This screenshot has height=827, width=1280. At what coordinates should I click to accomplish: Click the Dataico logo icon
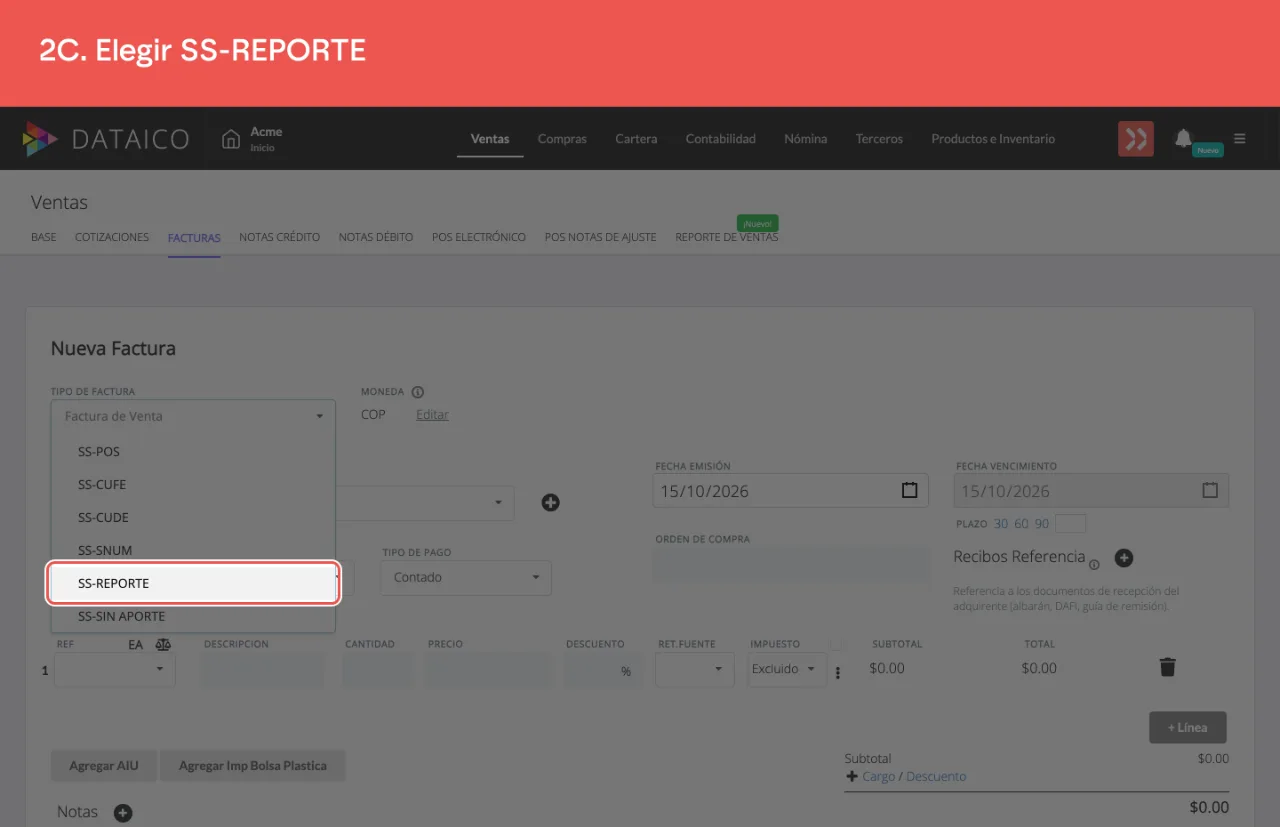(40, 139)
